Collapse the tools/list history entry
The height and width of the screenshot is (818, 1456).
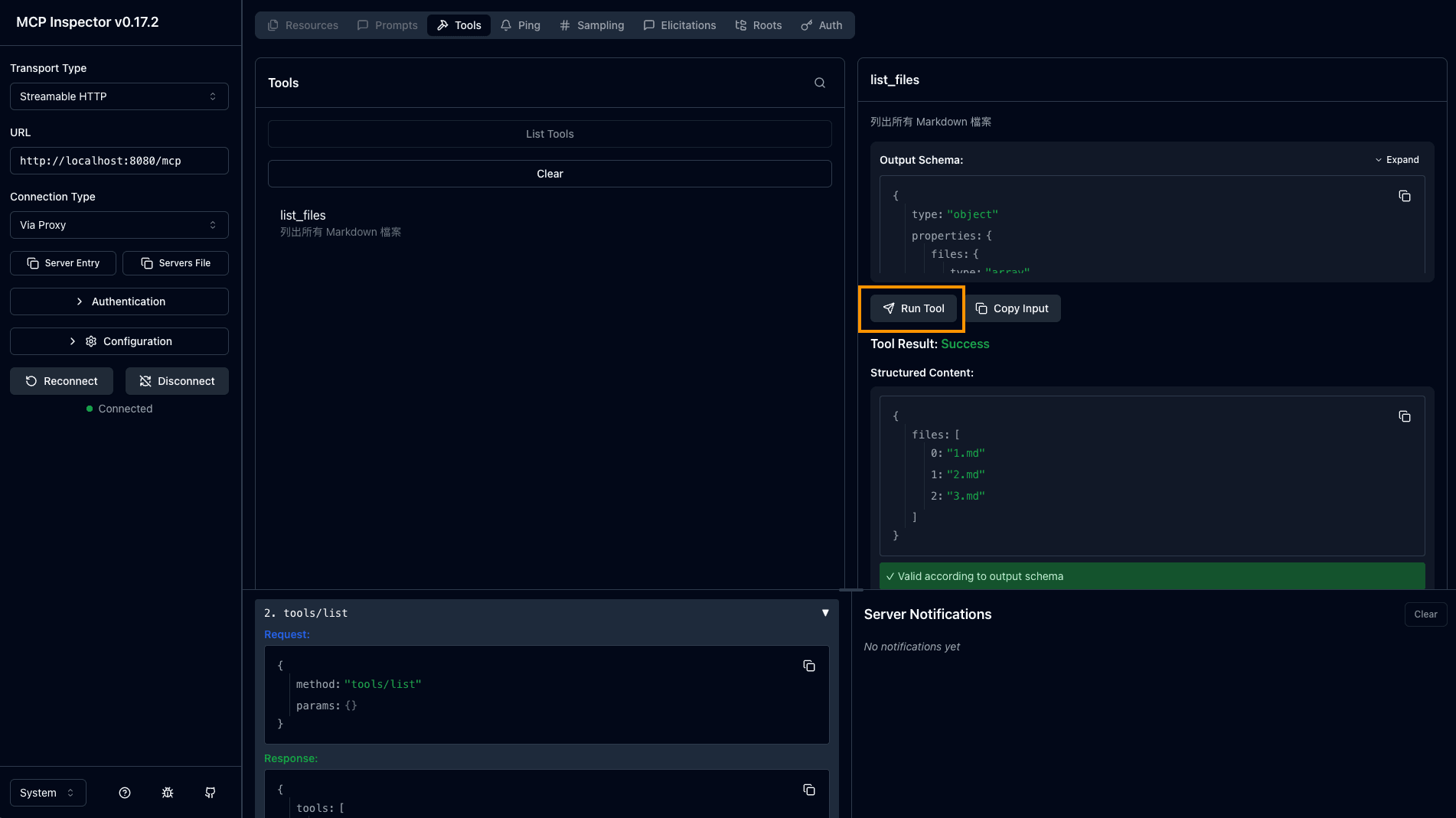tap(825, 613)
